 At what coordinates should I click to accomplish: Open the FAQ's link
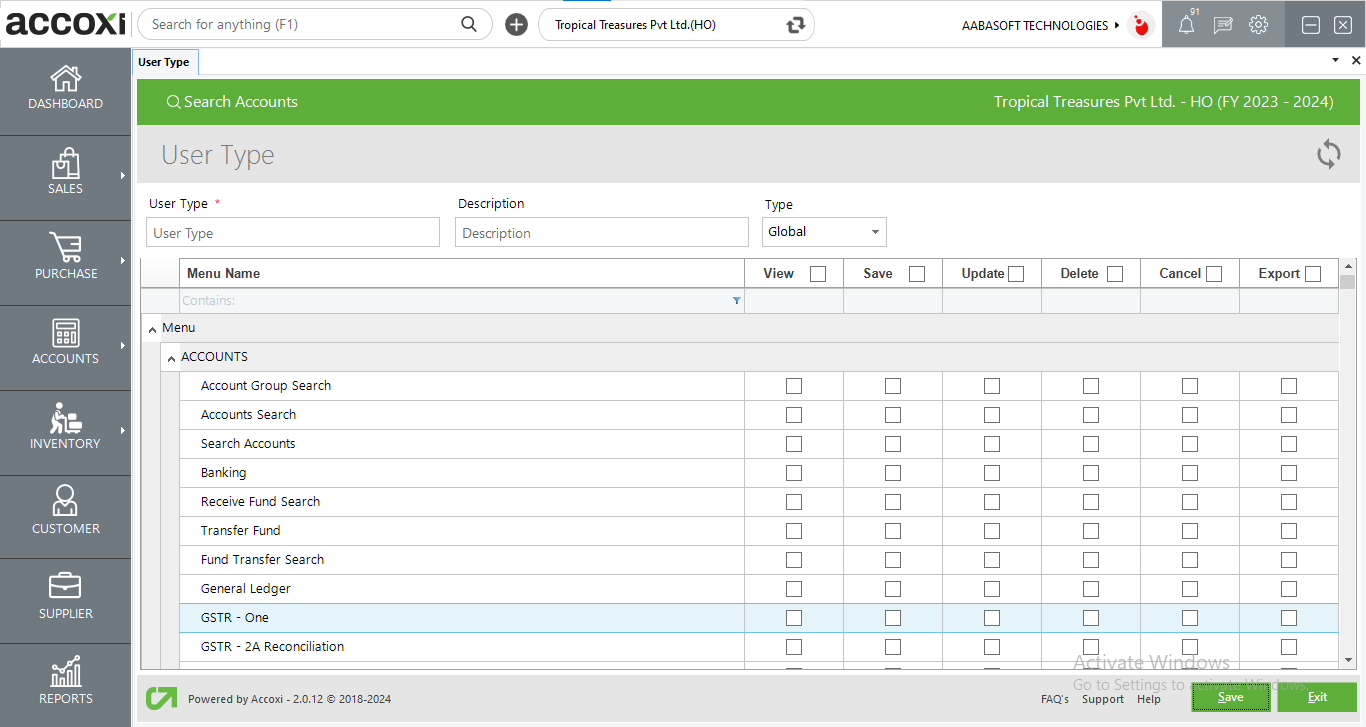point(1054,699)
